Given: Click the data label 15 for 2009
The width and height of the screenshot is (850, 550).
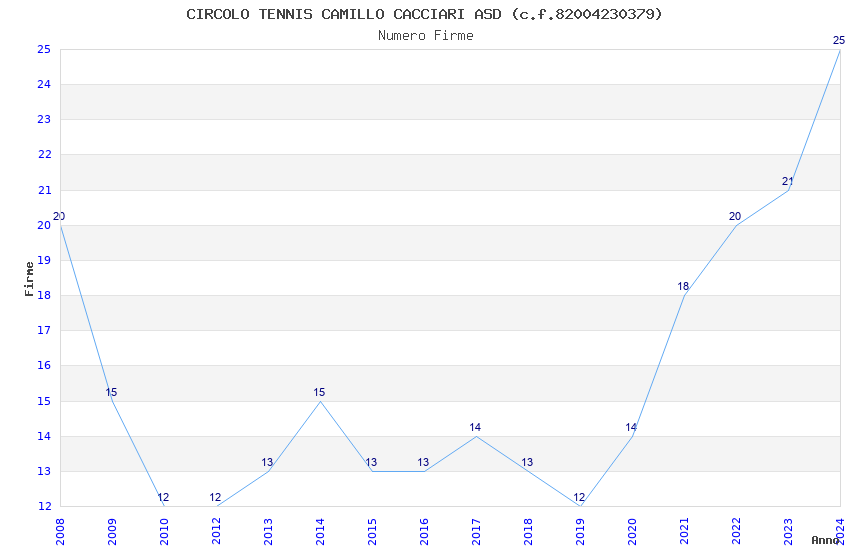Looking at the screenshot, I should 111,392.
